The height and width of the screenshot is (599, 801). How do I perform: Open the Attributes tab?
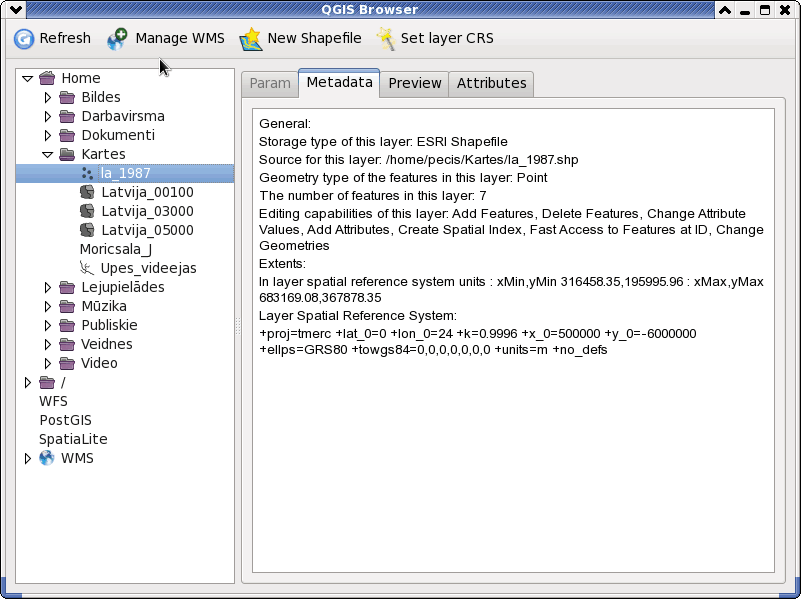pos(491,83)
